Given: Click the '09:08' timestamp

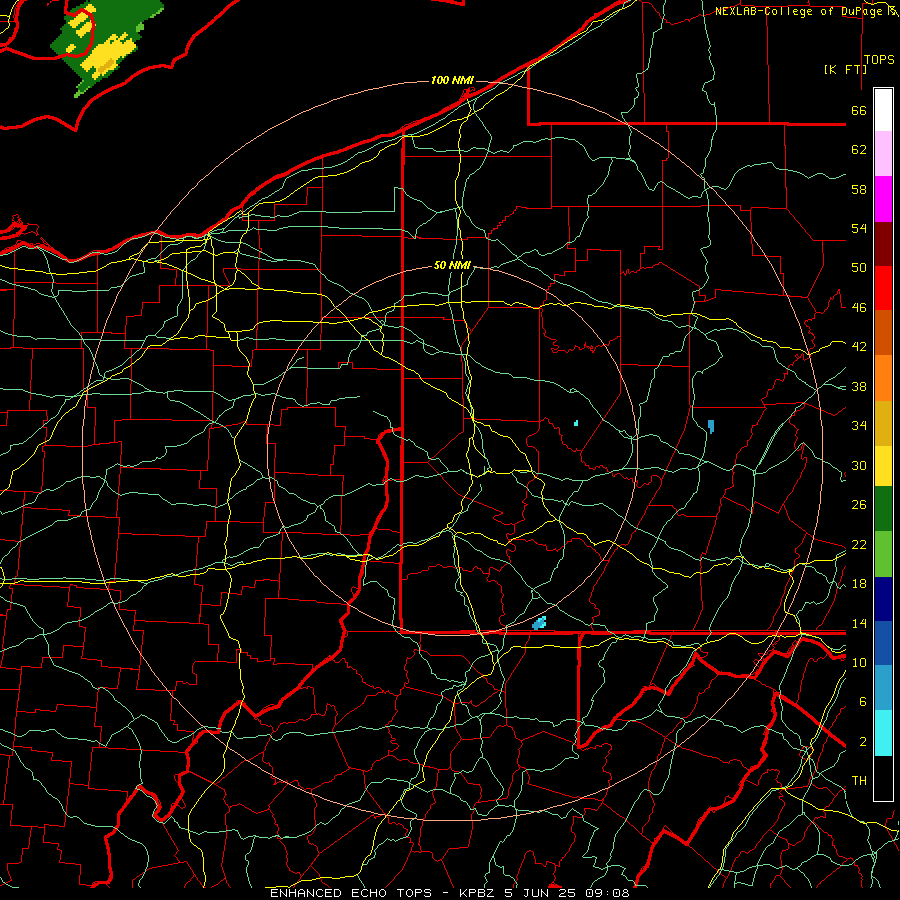Looking at the screenshot, I should (x=607, y=893).
